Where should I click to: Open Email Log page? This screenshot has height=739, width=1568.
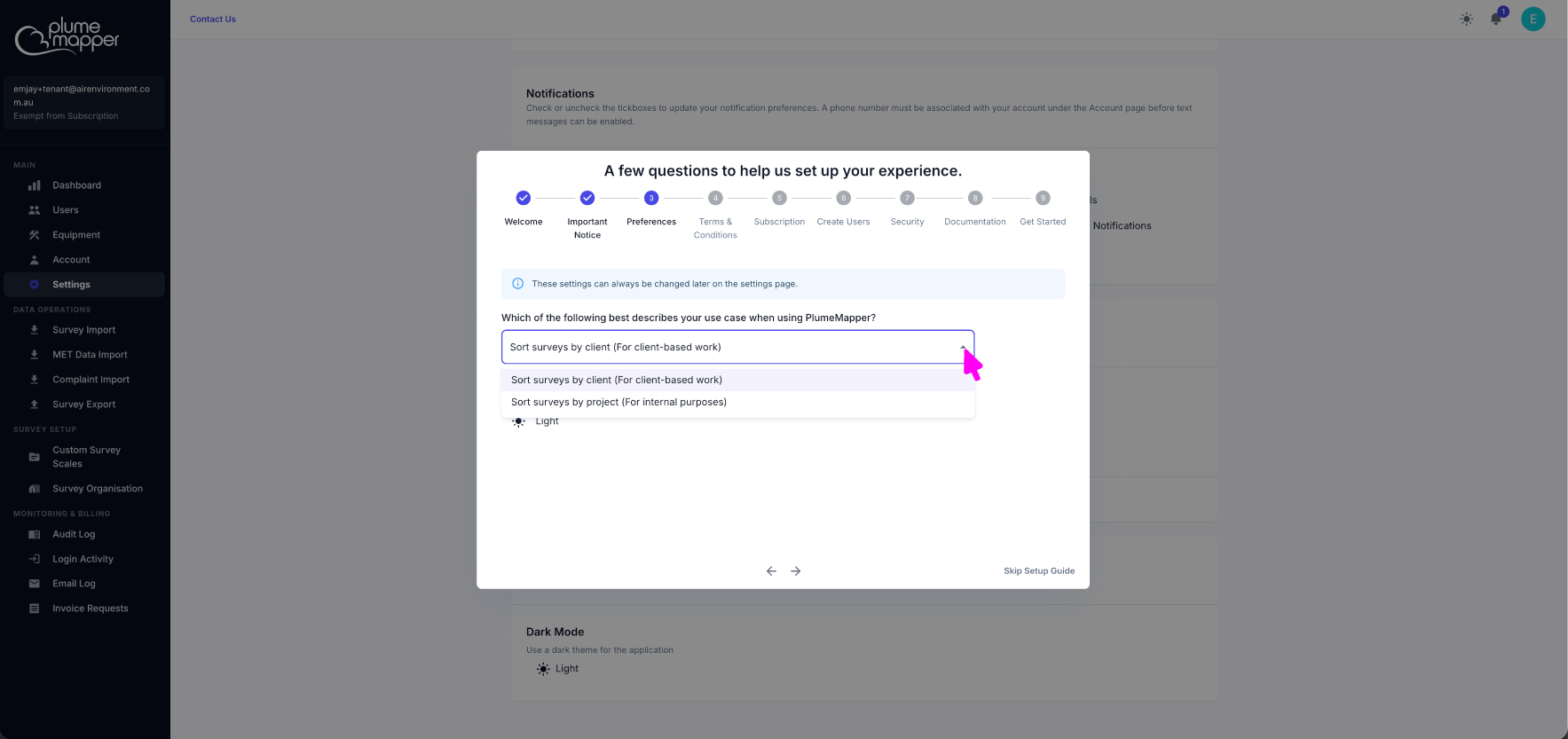84,584
